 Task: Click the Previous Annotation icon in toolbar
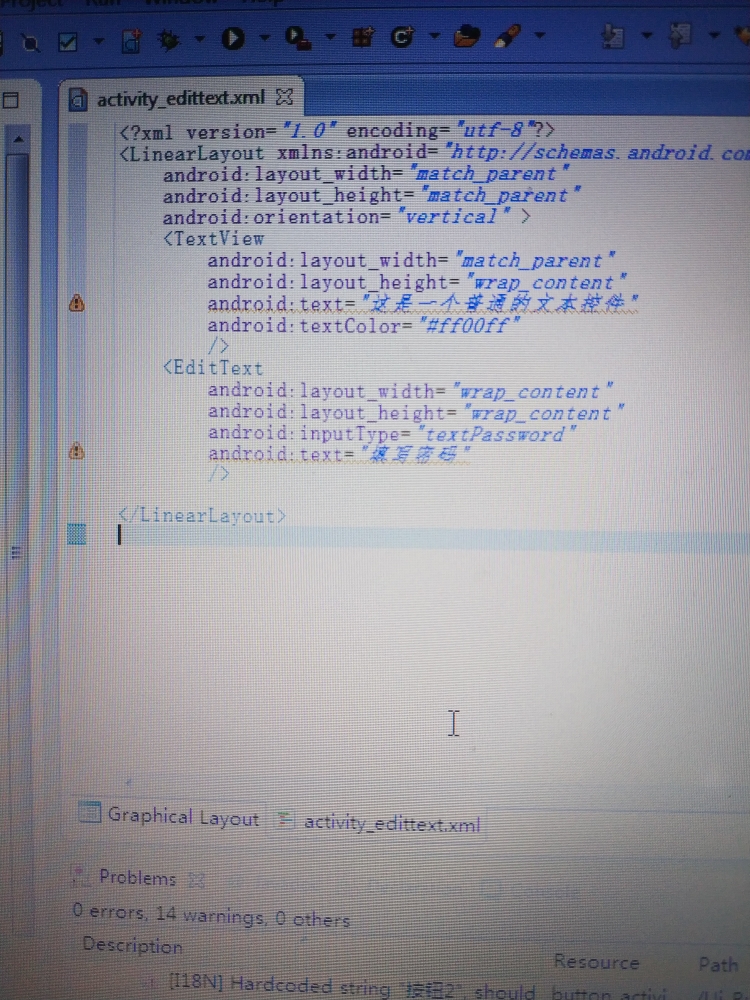click(x=680, y=35)
